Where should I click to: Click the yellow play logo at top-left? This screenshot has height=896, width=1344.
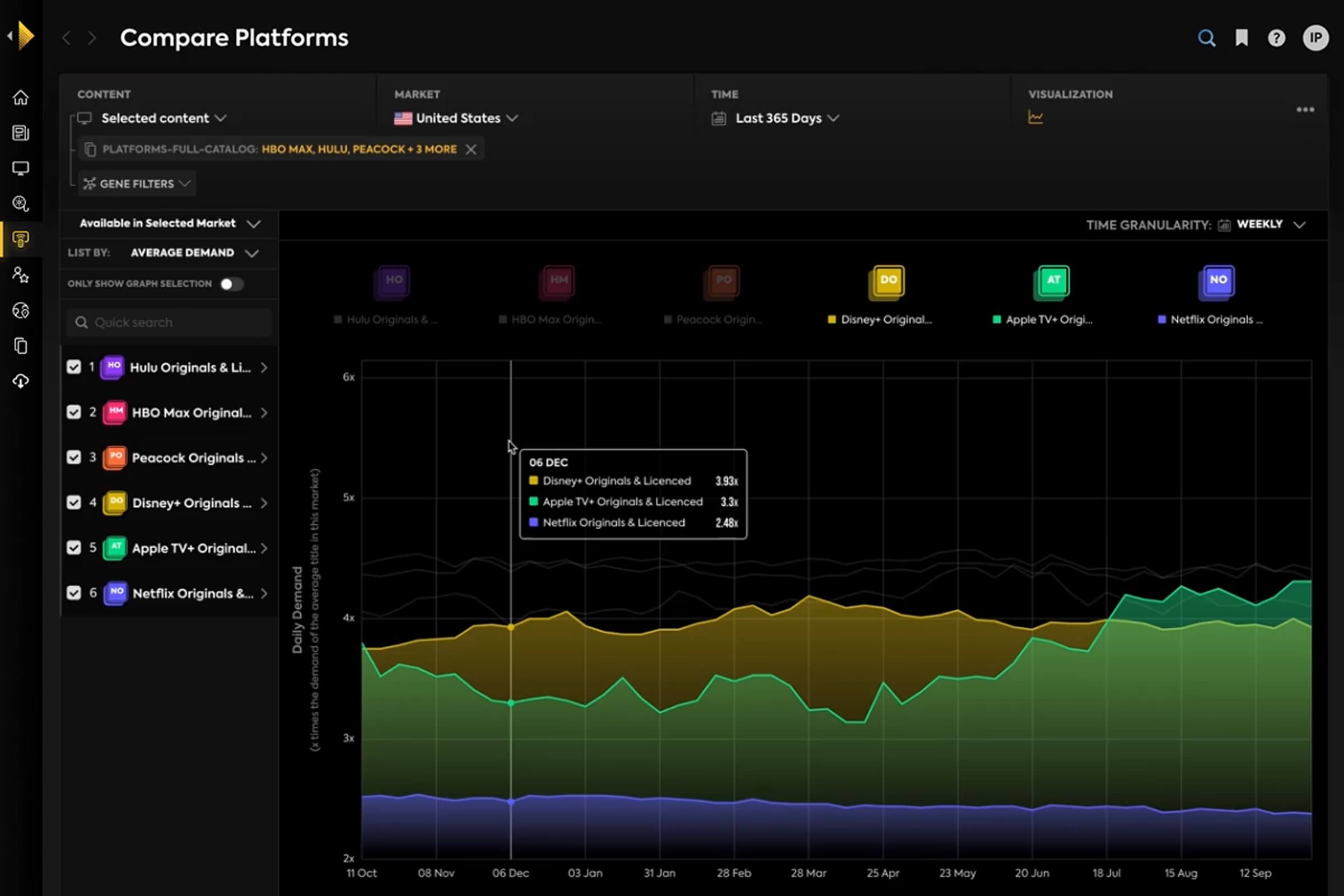click(25, 35)
